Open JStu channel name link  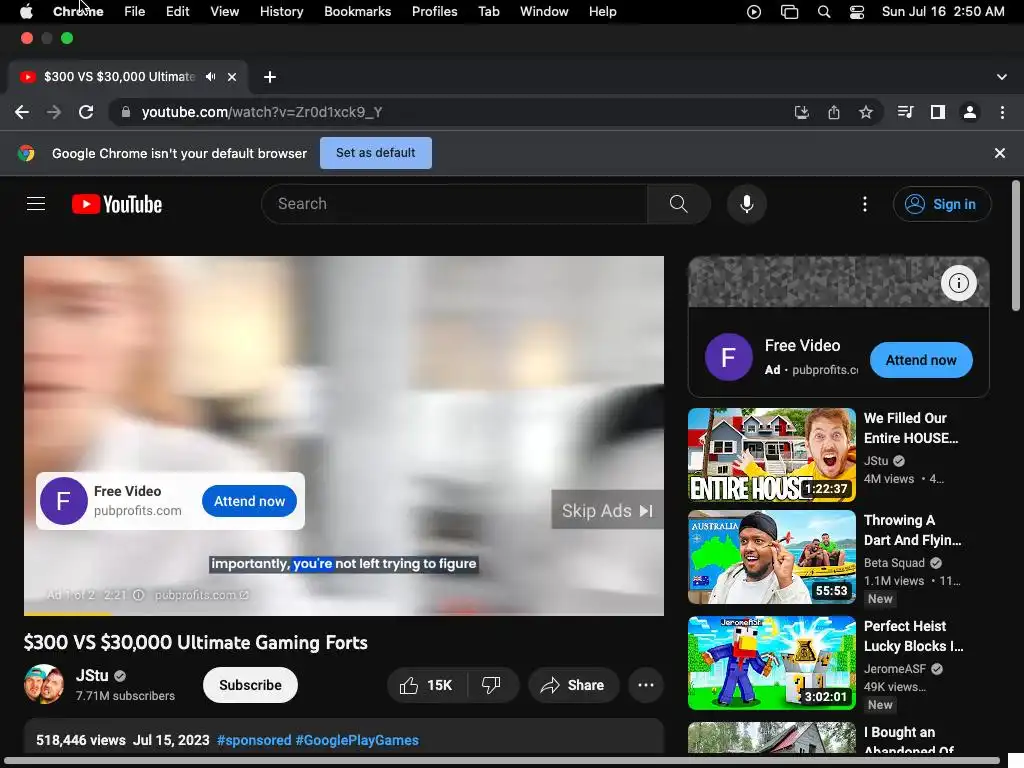(92, 675)
